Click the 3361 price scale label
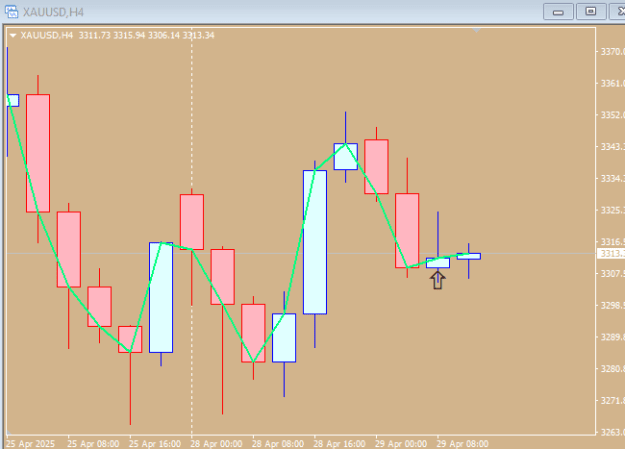The height and width of the screenshot is (449, 625). click(x=612, y=83)
